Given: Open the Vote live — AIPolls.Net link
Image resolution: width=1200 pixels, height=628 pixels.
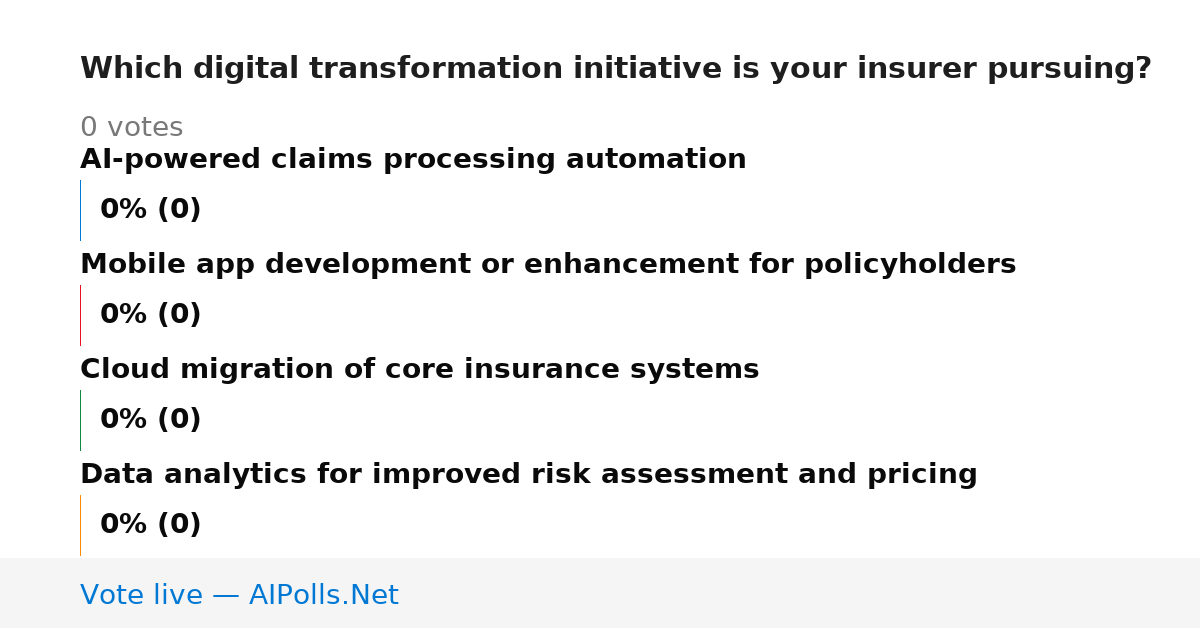Looking at the screenshot, I should [239, 596].
